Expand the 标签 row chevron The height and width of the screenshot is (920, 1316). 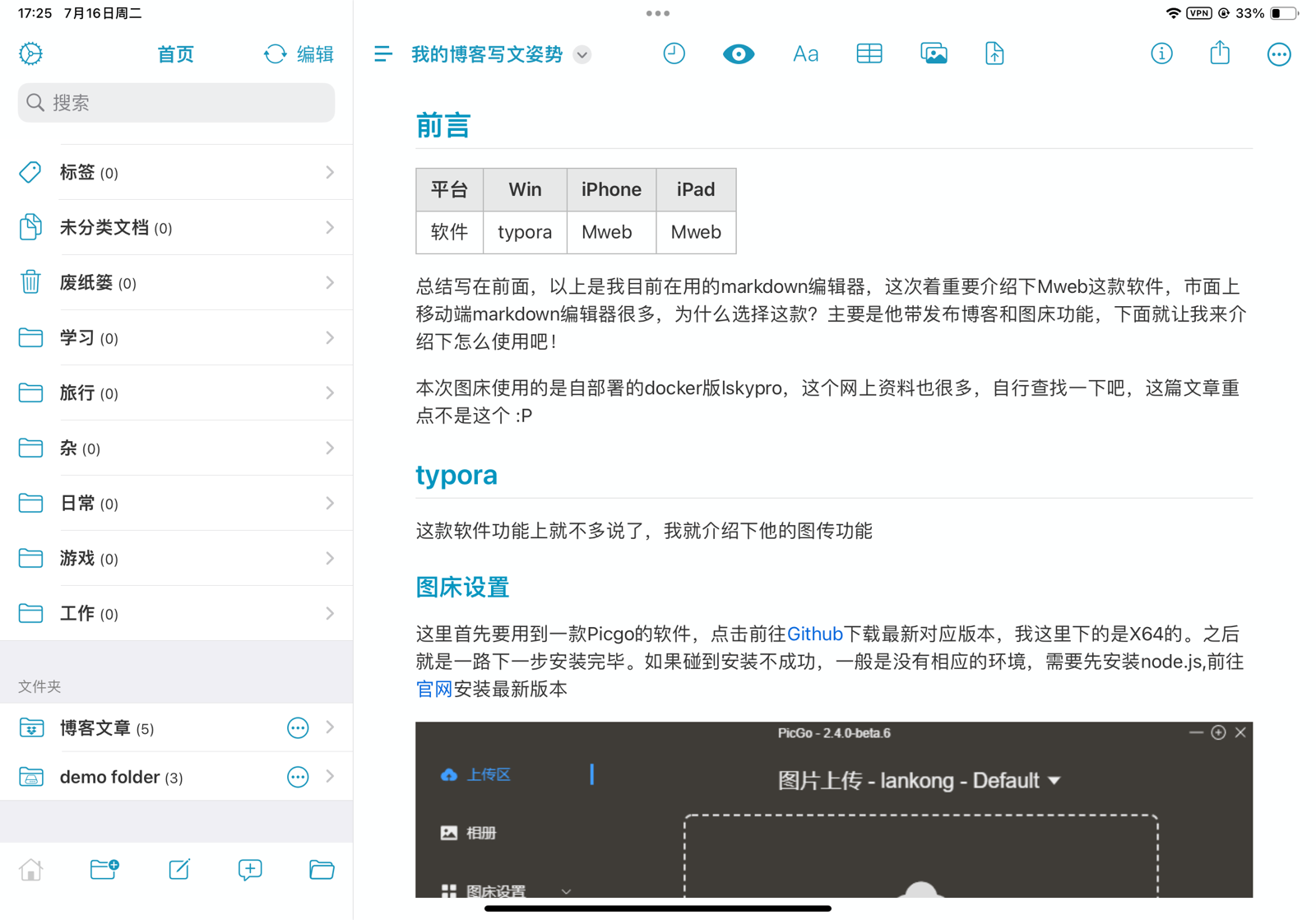(x=330, y=172)
